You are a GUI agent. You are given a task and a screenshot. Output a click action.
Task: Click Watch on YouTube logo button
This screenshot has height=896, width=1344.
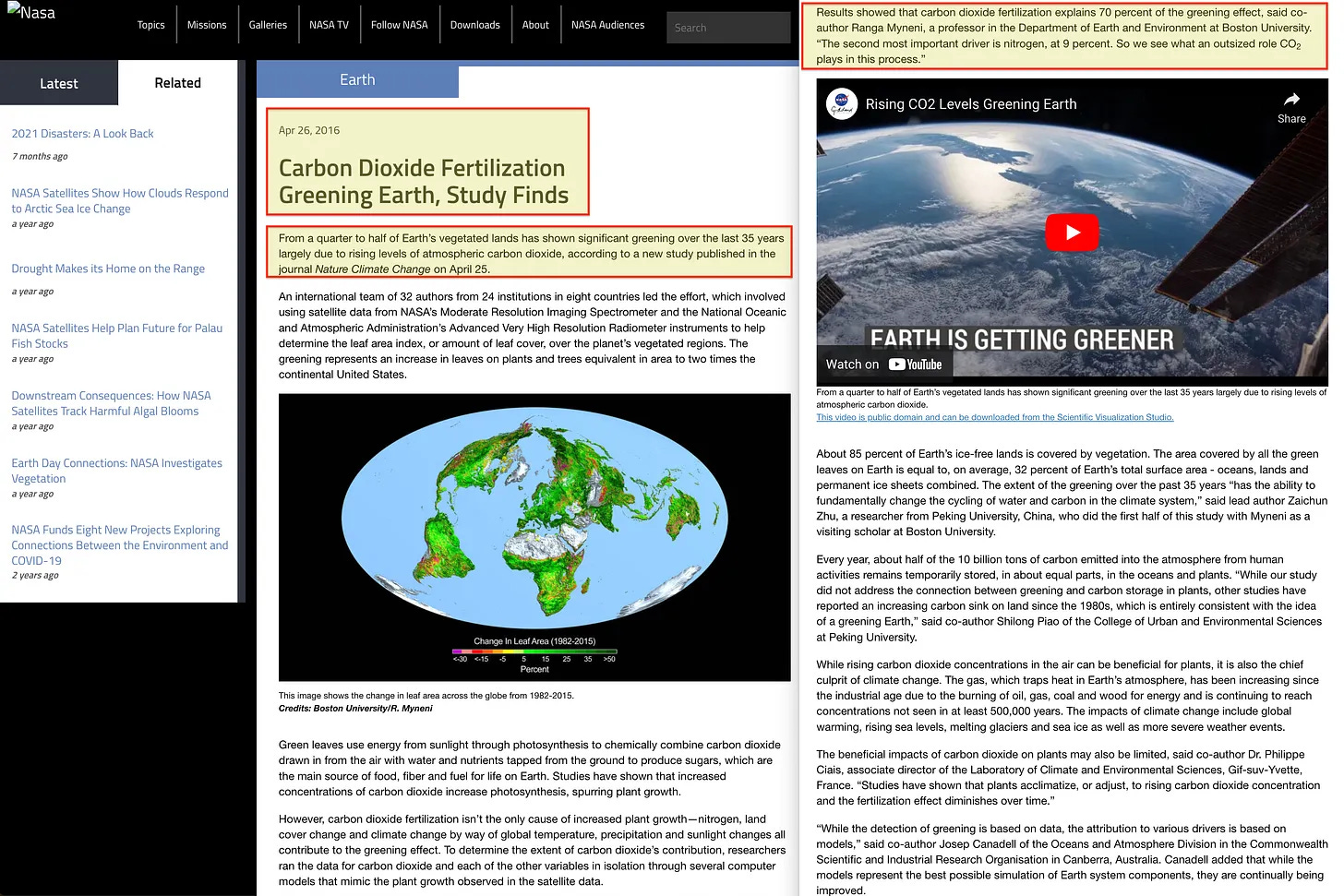(883, 364)
